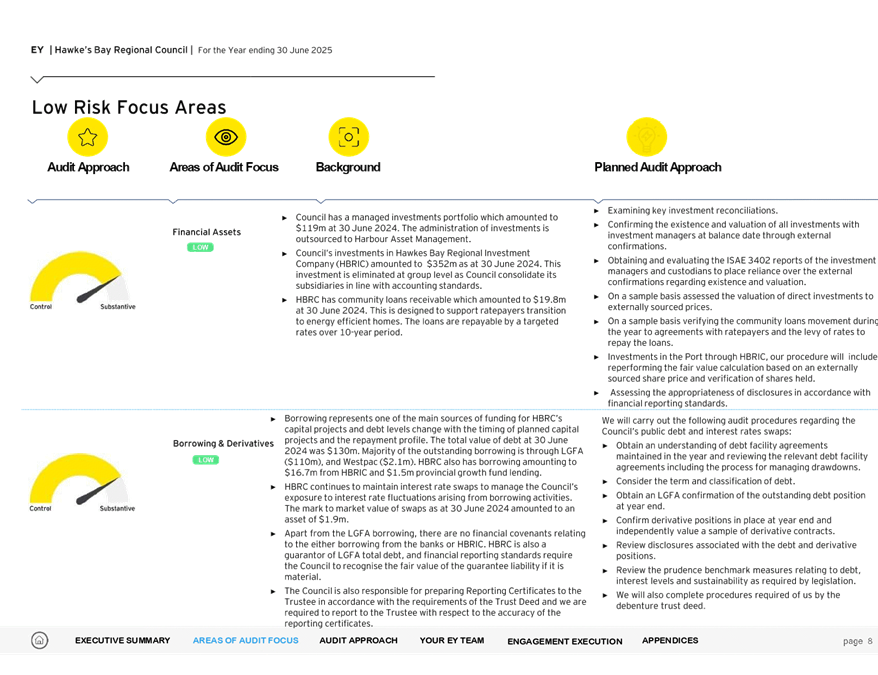Select the Audit Approach star icon
Viewport: 878px width, 675px height.
click(87, 138)
